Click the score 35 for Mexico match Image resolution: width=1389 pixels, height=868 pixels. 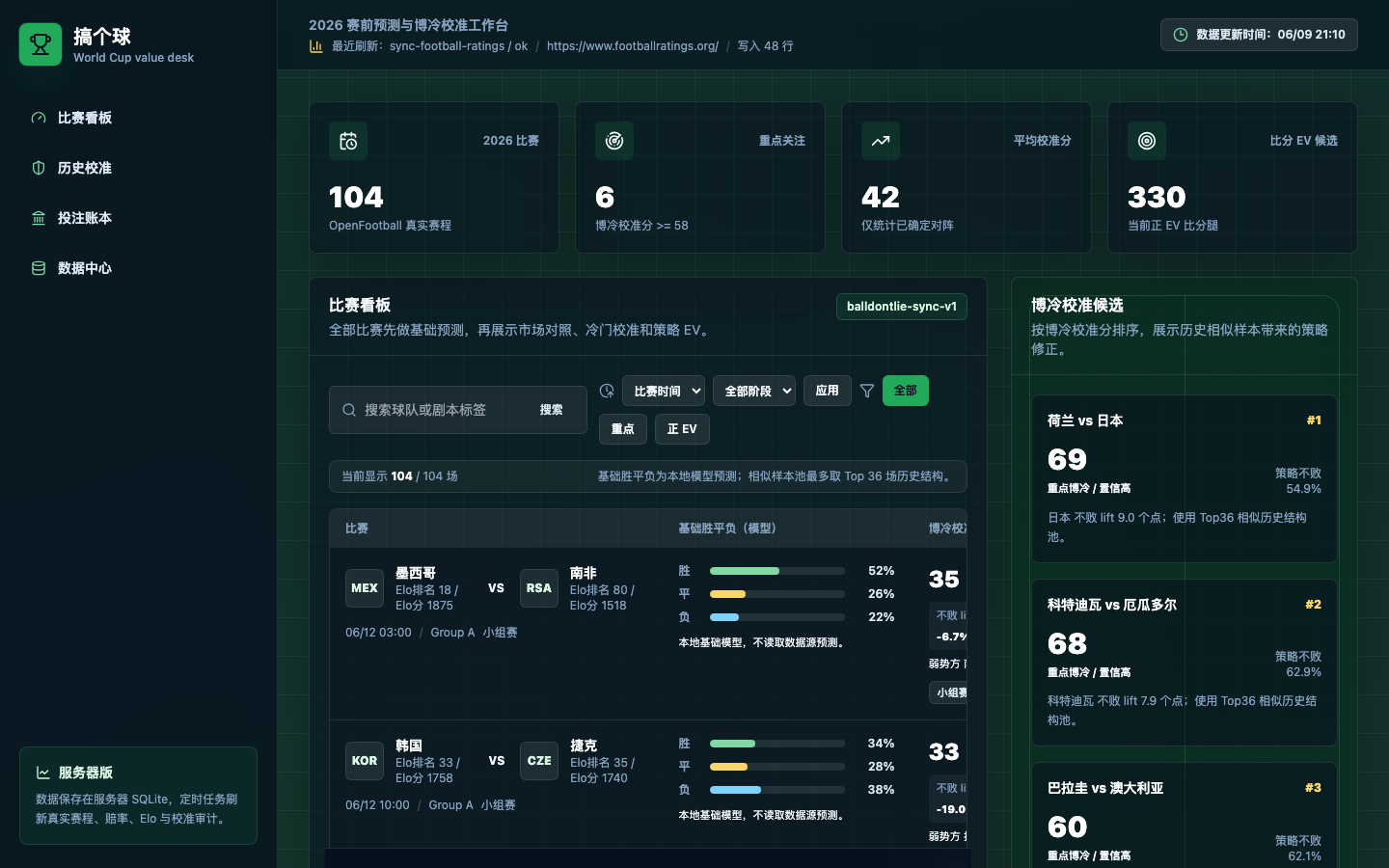(943, 580)
